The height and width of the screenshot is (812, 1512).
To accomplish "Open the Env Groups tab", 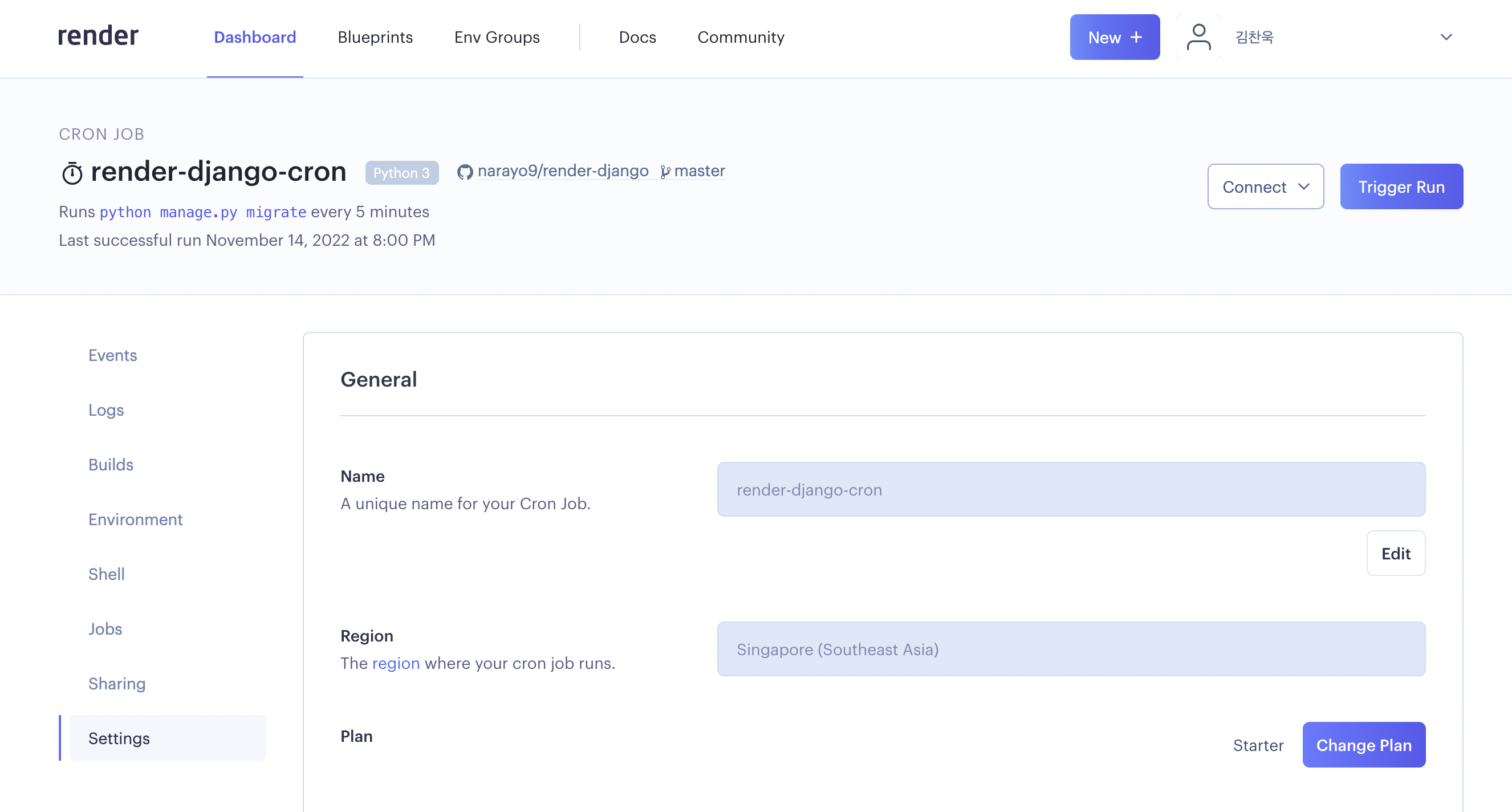I will 497,37.
